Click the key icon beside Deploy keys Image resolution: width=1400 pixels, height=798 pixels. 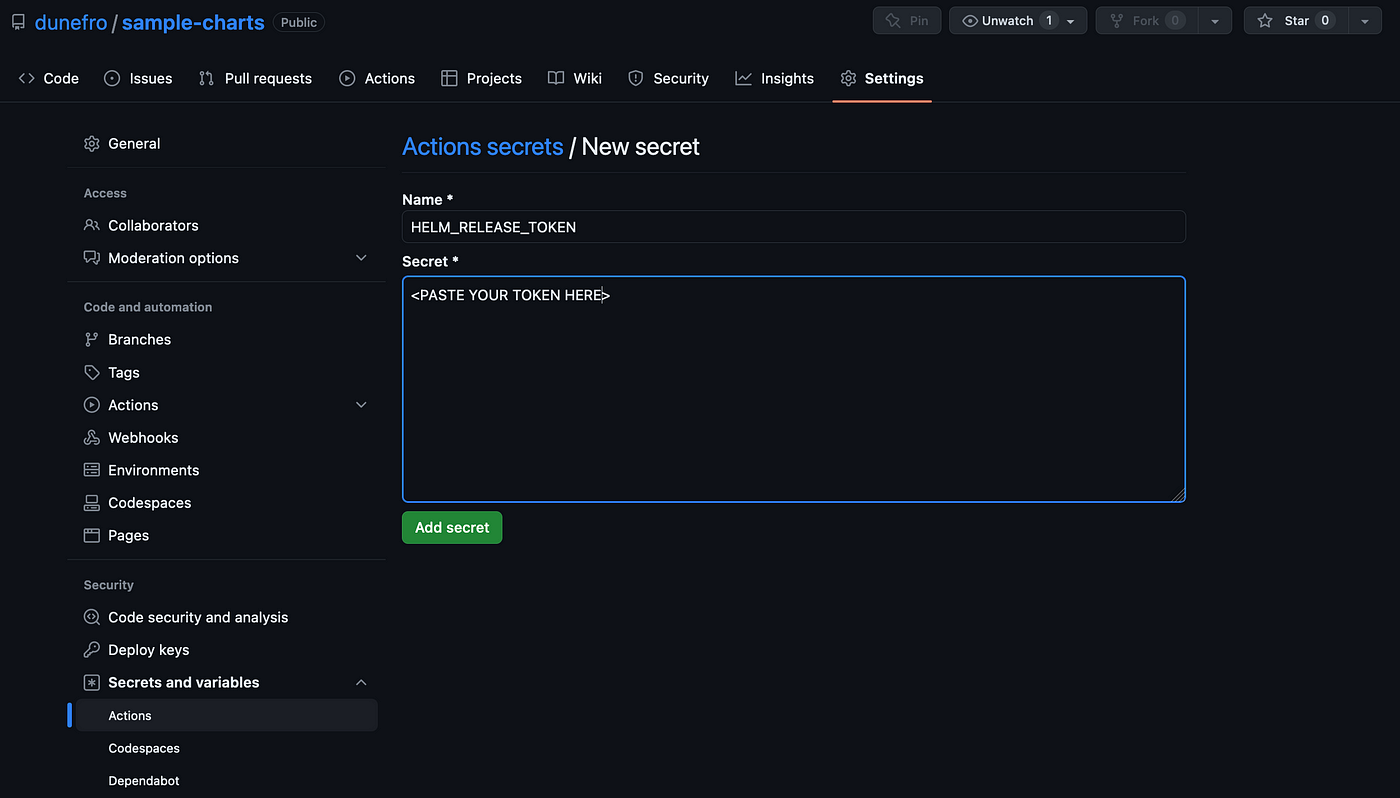pyautogui.click(x=92, y=650)
